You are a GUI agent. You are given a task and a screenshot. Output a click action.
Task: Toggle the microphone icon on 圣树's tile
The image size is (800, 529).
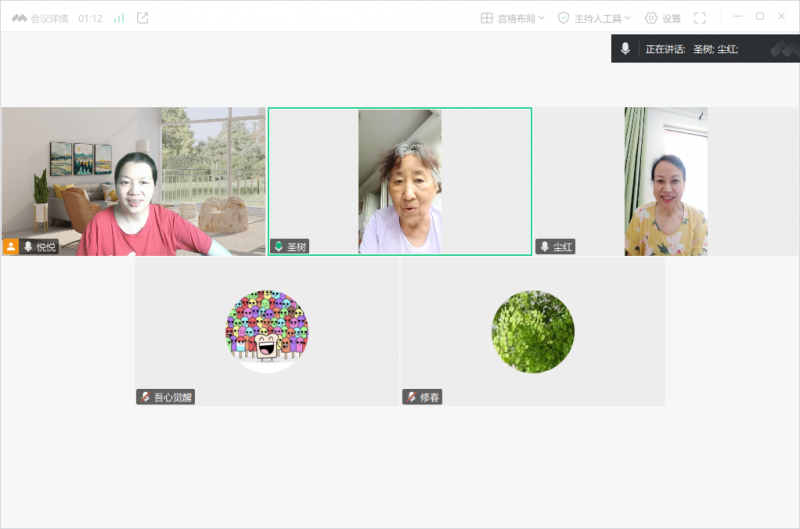[x=278, y=246]
